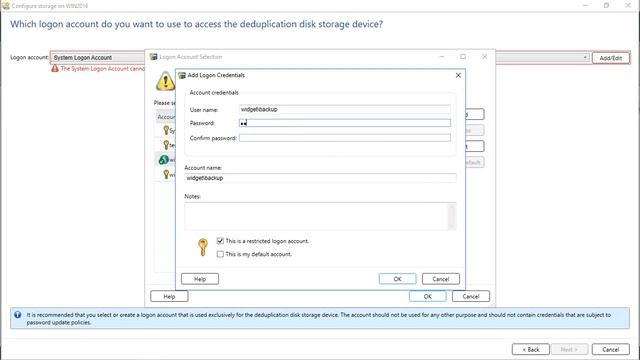Open the Logon account dropdown arrow
Image resolution: width=640 pixels, height=360 pixels.
coord(585,58)
